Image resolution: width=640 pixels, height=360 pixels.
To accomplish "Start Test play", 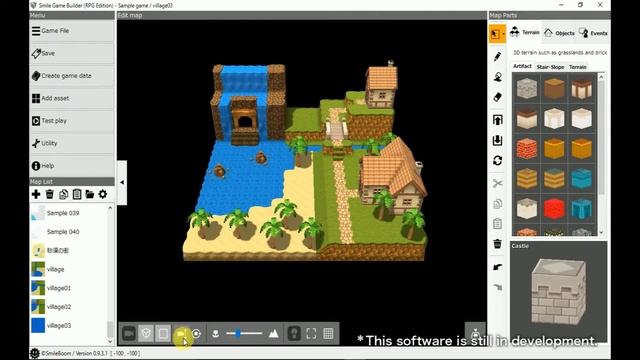I will point(72,120).
